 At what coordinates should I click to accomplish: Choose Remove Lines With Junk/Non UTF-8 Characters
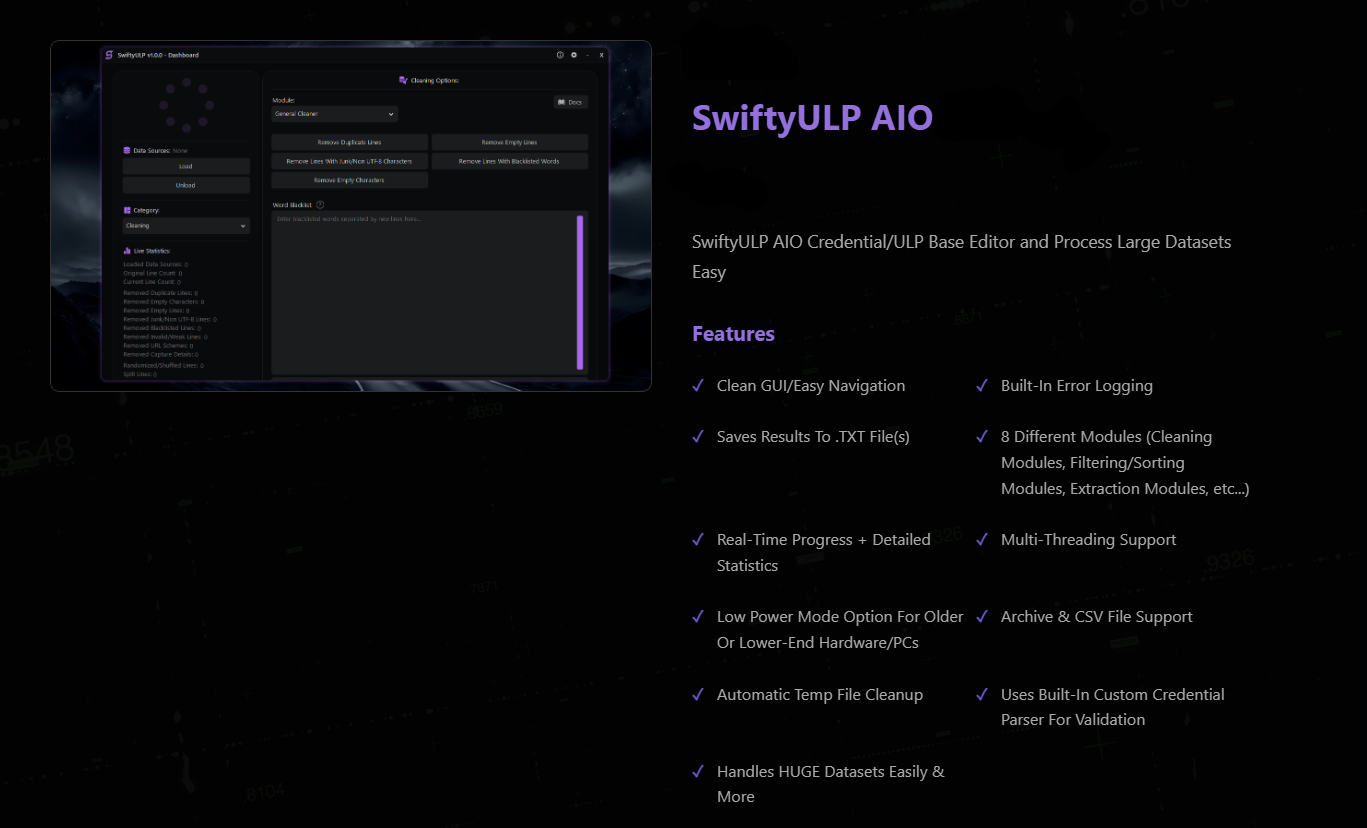click(350, 161)
